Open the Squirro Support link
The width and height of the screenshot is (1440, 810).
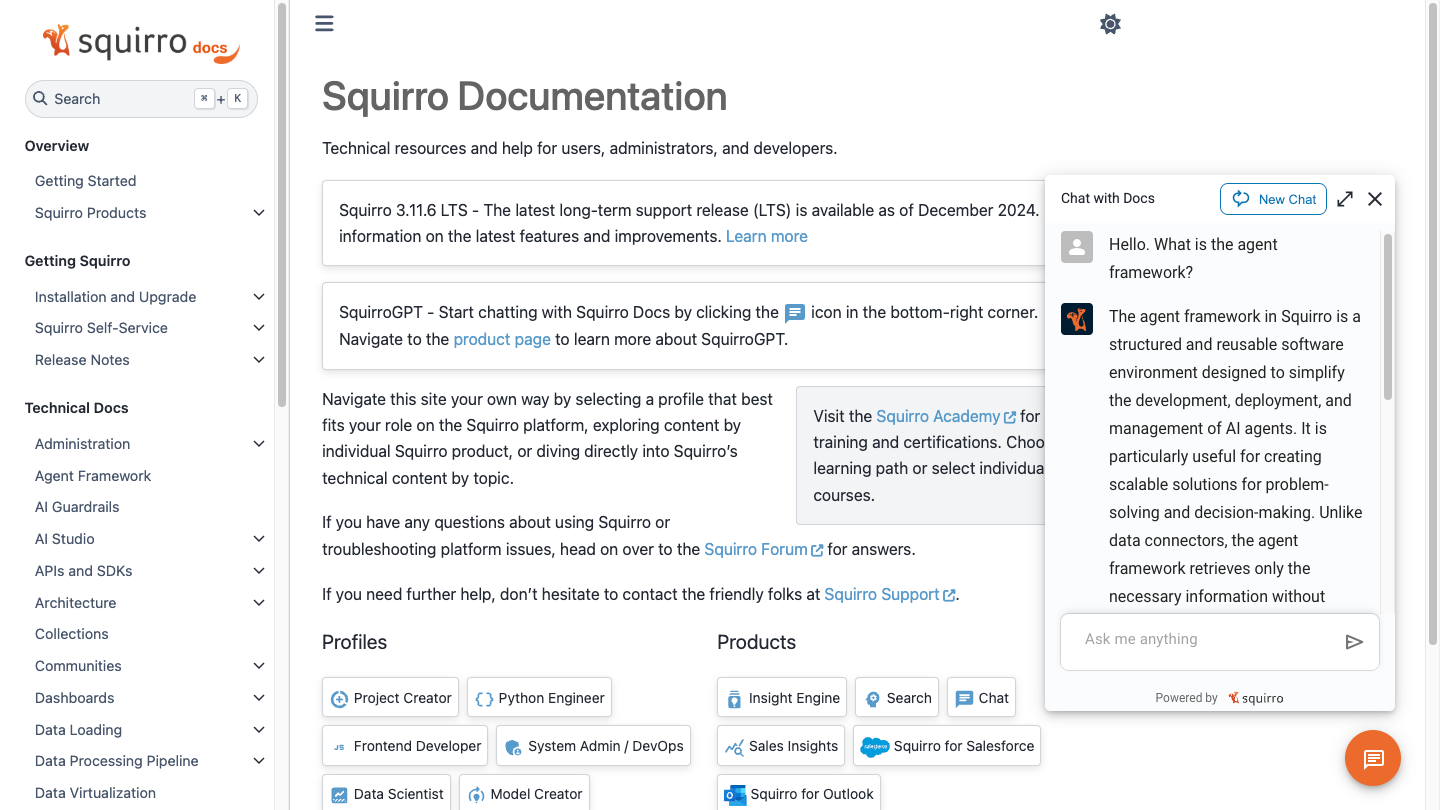pyautogui.click(x=889, y=594)
